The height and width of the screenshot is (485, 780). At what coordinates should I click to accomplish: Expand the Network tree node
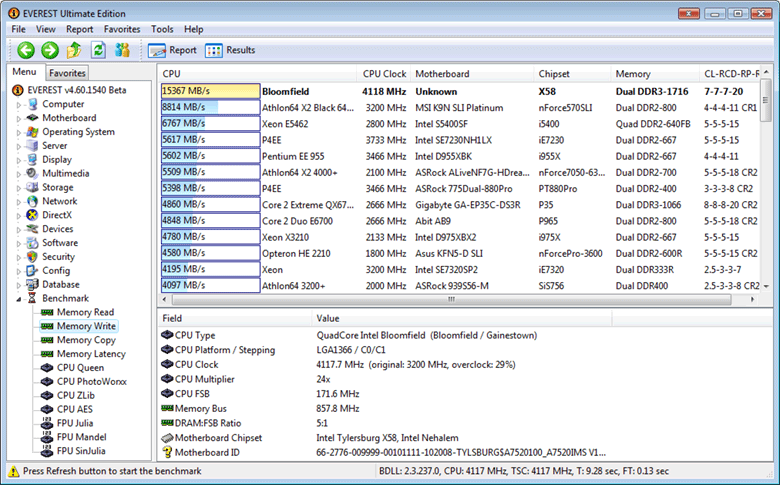pyautogui.click(x=19, y=202)
